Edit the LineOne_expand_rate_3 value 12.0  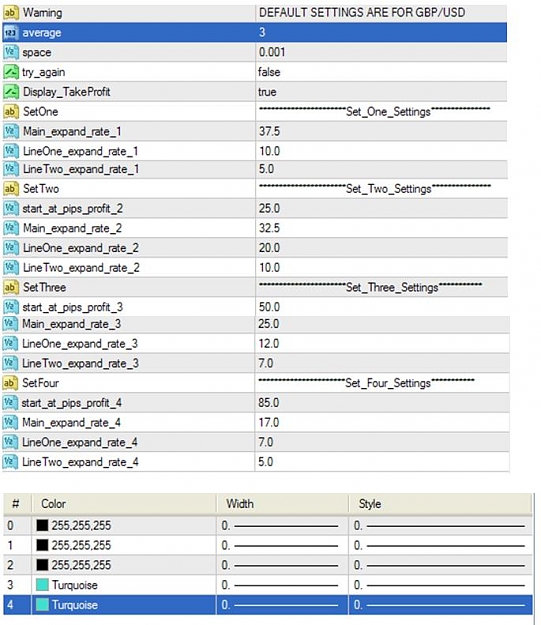coord(382,344)
